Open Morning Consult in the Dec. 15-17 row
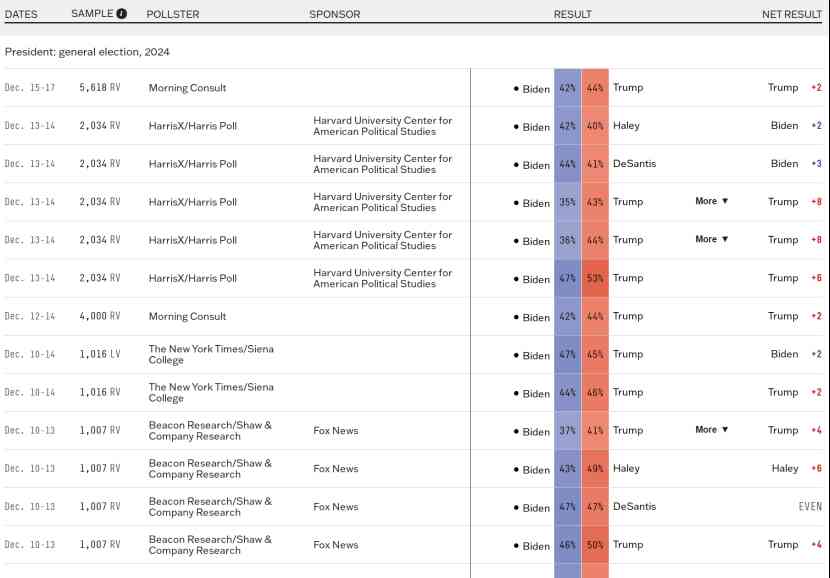830x578 pixels. point(187,88)
